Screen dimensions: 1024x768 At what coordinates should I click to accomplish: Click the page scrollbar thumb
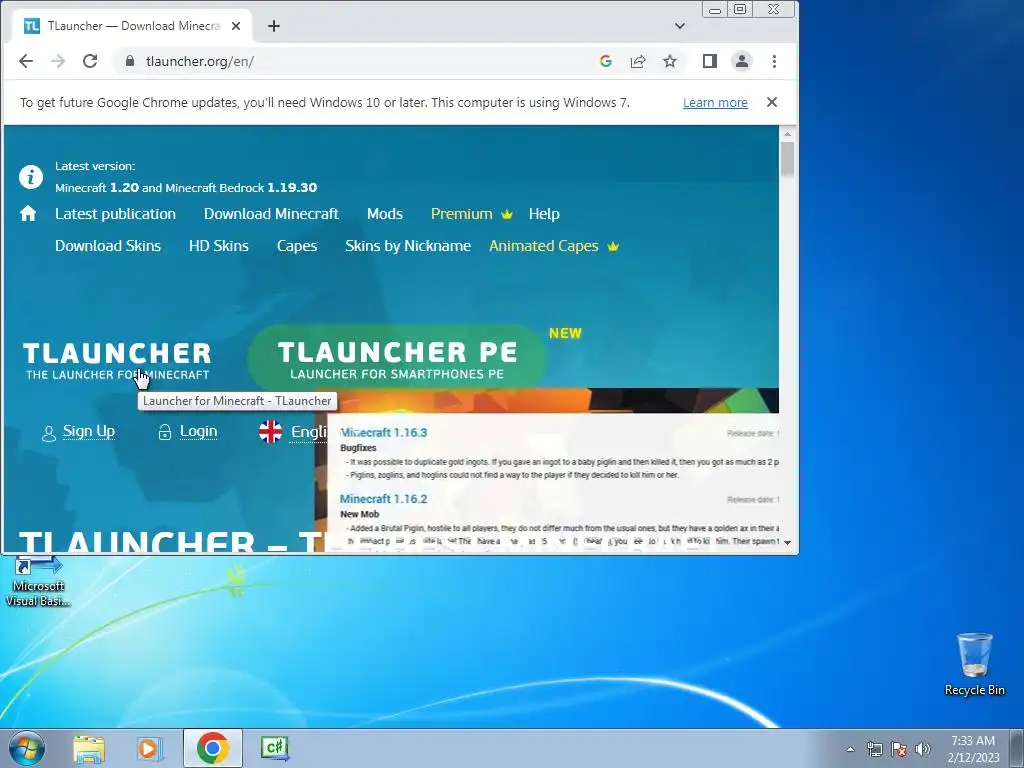pyautogui.click(x=787, y=159)
